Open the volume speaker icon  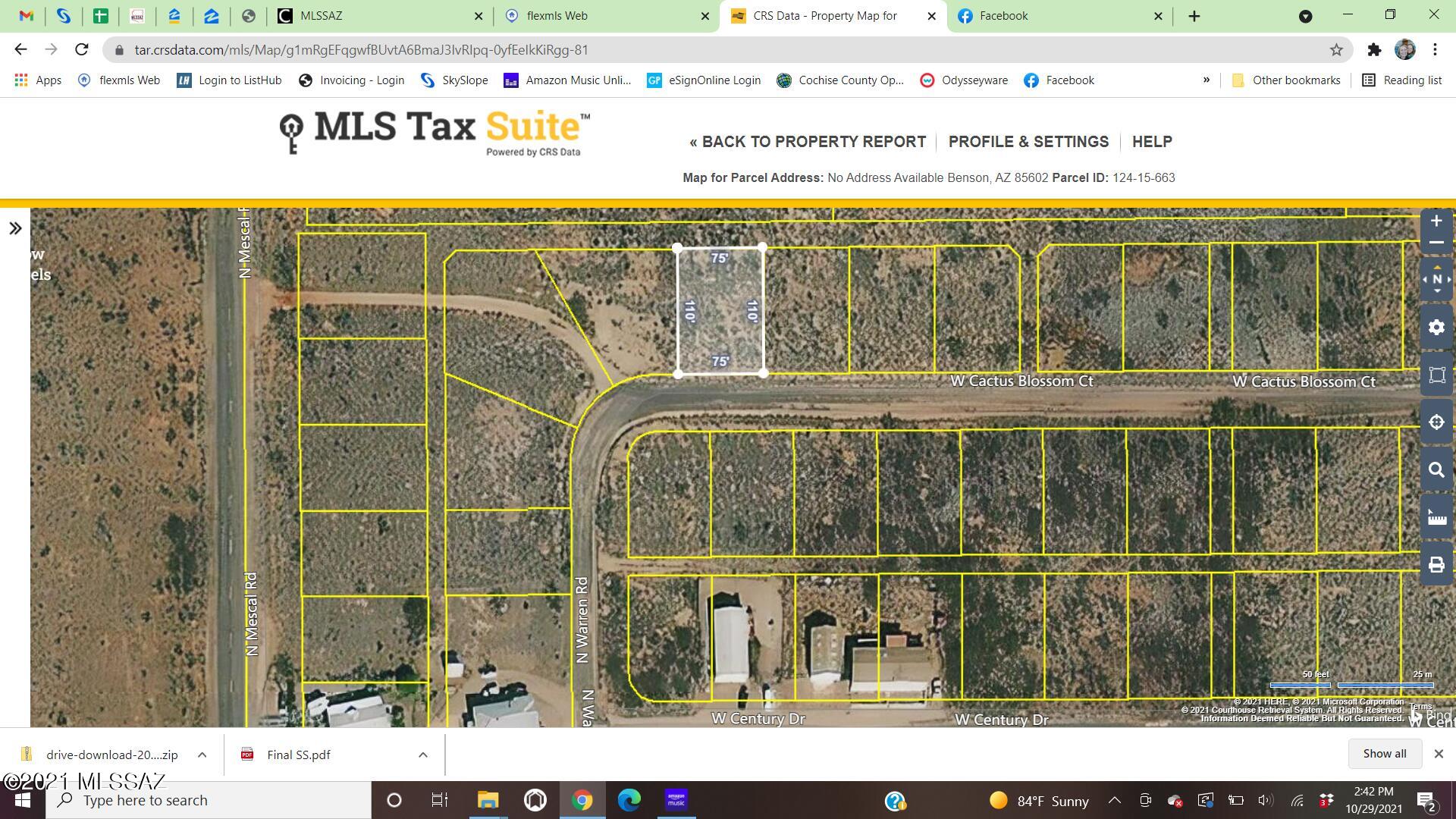pyautogui.click(x=1265, y=801)
